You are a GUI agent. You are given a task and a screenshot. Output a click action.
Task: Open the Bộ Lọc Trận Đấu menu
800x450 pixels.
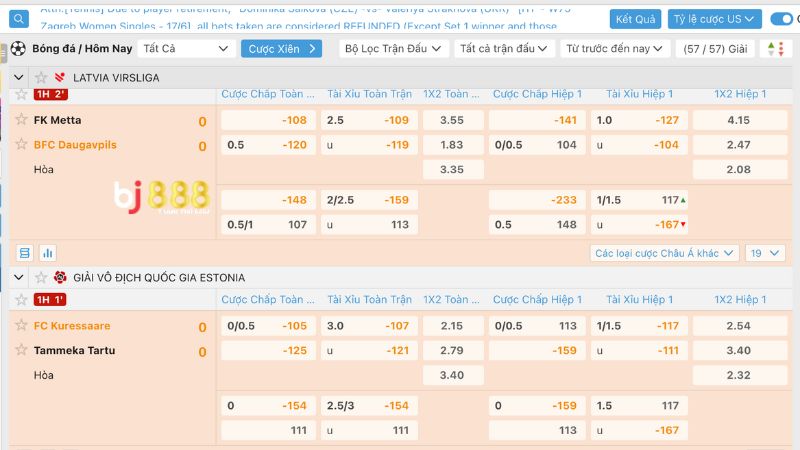393,49
